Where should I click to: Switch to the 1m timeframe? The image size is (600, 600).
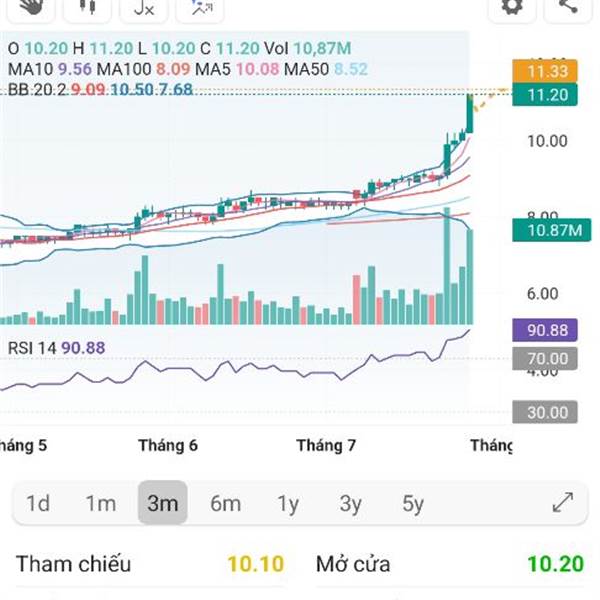(101, 503)
